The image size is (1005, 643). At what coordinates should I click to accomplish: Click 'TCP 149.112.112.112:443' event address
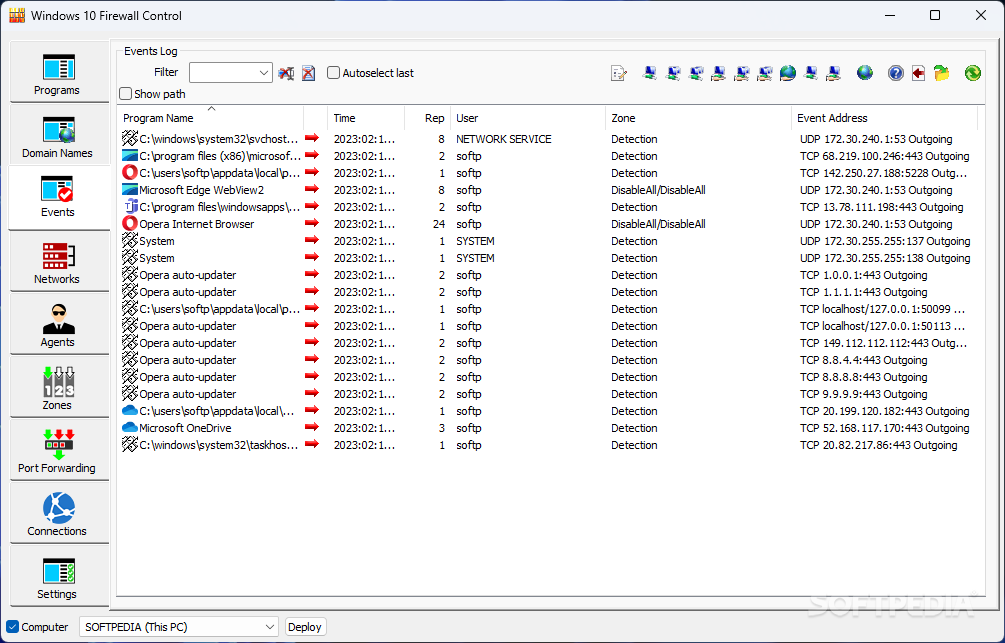click(x=883, y=343)
